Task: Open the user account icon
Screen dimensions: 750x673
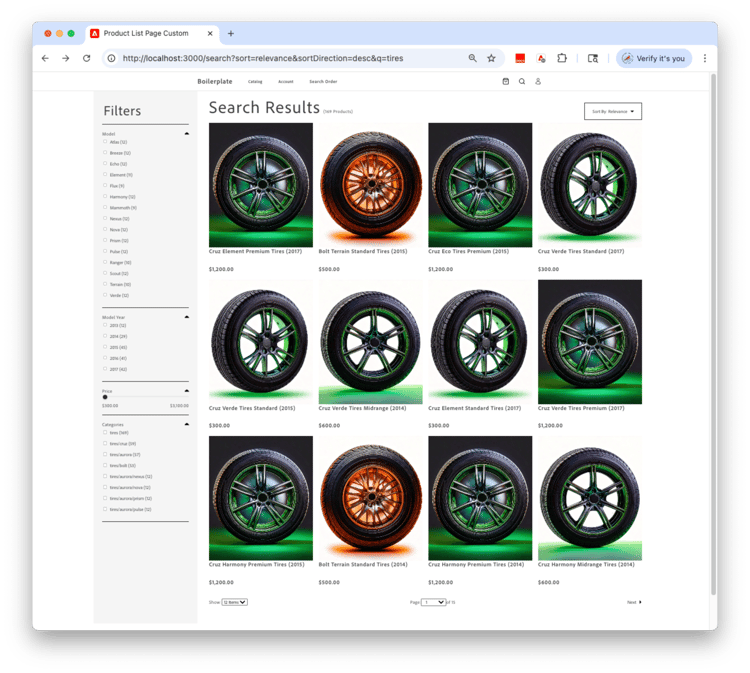Action: click(x=538, y=81)
